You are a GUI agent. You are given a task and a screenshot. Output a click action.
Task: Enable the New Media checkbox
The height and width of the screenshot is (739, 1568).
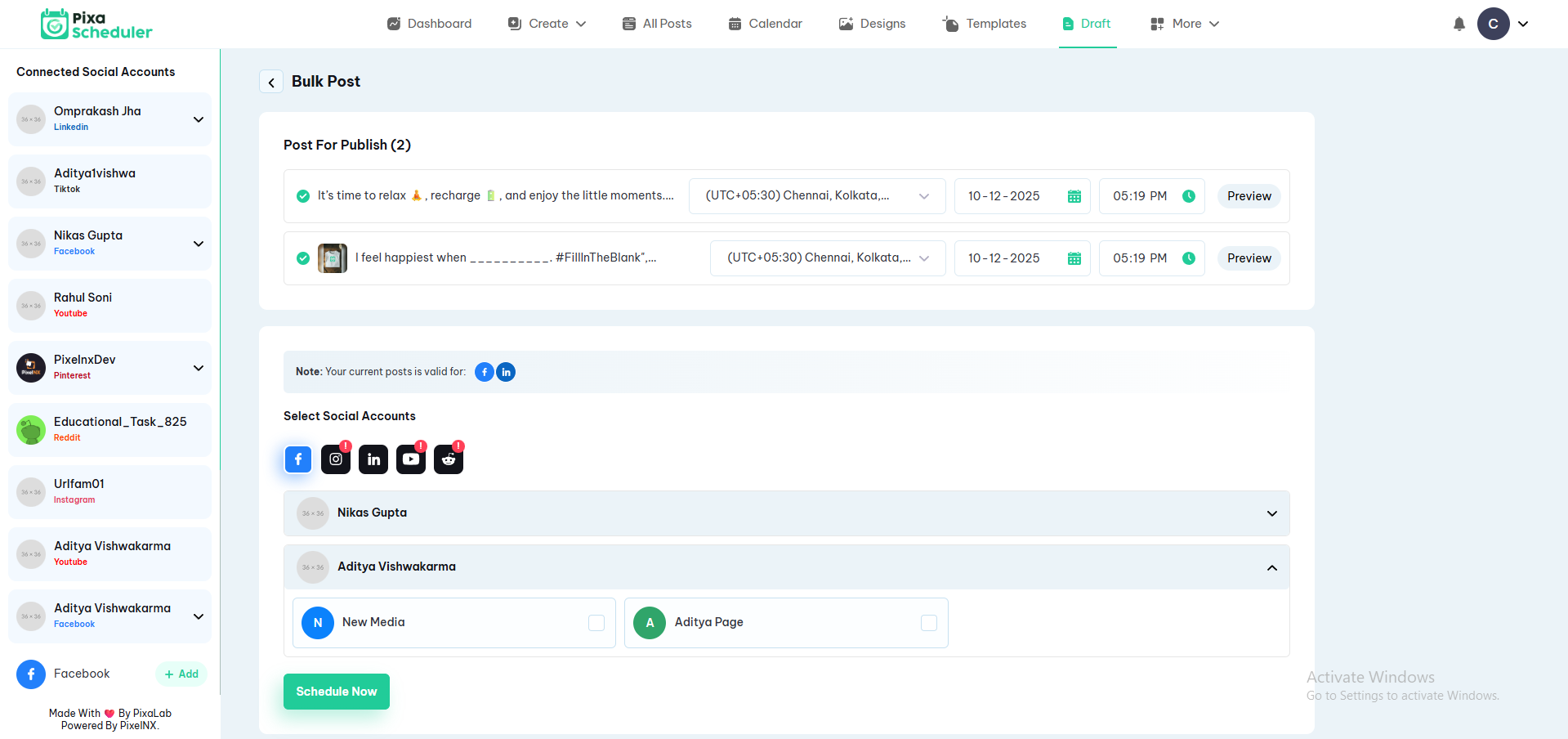click(x=596, y=622)
